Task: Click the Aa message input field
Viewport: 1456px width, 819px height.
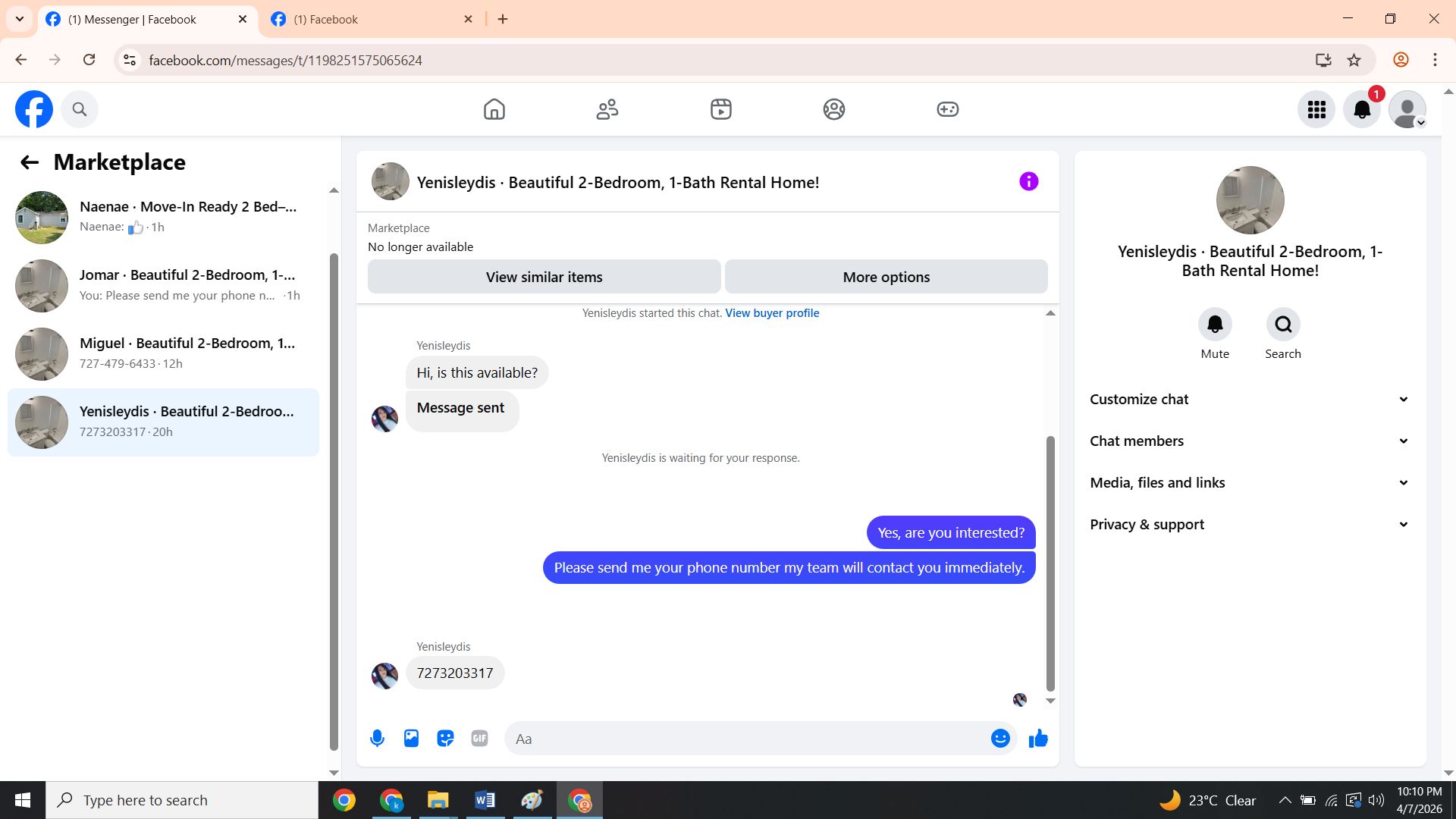Action: [x=747, y=738]
